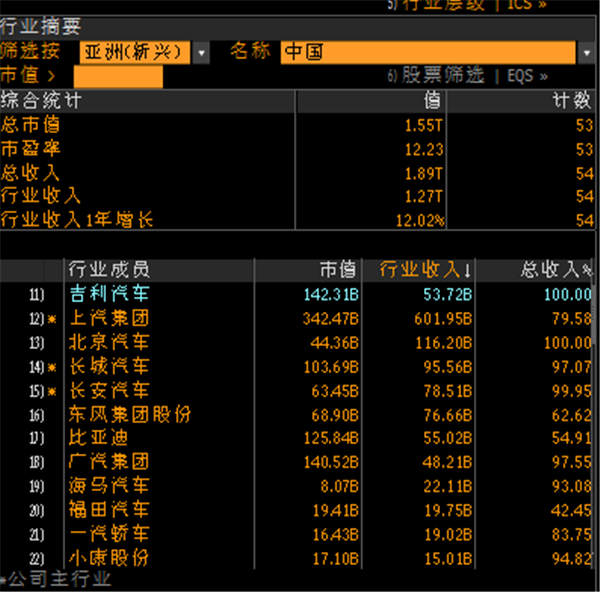The height and width of the screenshot is (592, 600).
Task: Select the 总收入 statistics row
Action: (x=297, y=173)
